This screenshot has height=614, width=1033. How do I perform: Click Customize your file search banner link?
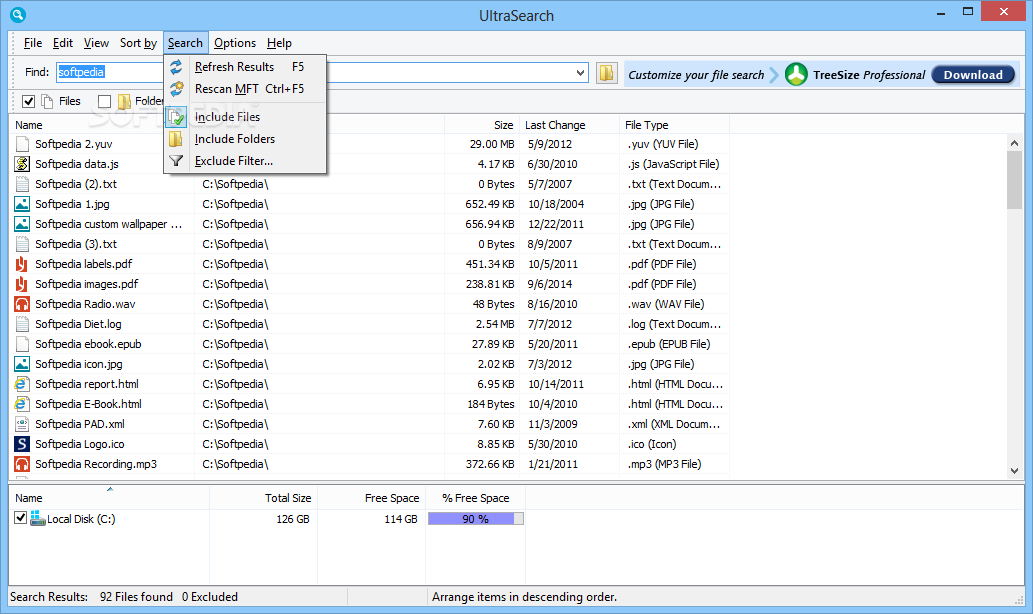tap(696, 74)
